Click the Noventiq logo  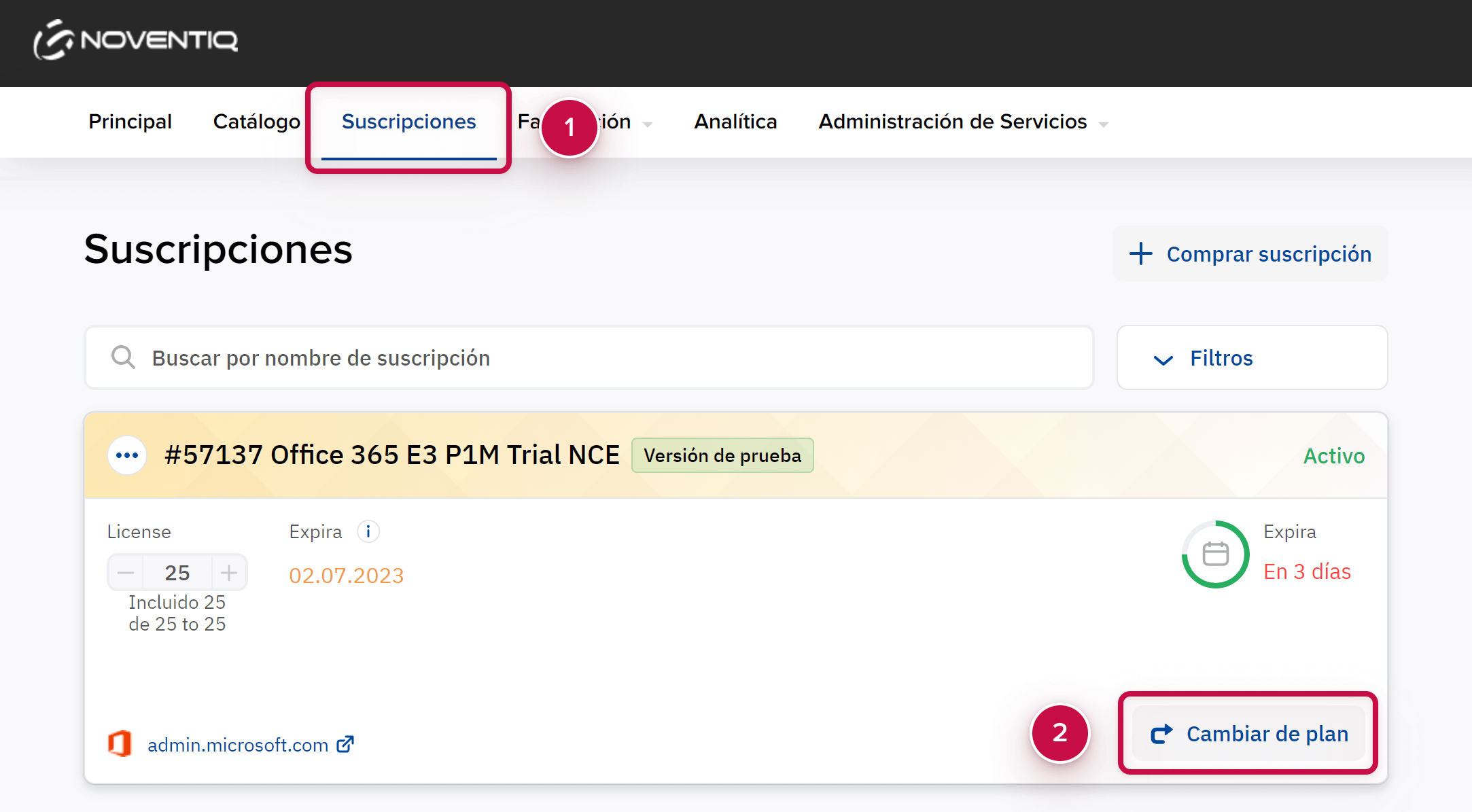point(136,40)
